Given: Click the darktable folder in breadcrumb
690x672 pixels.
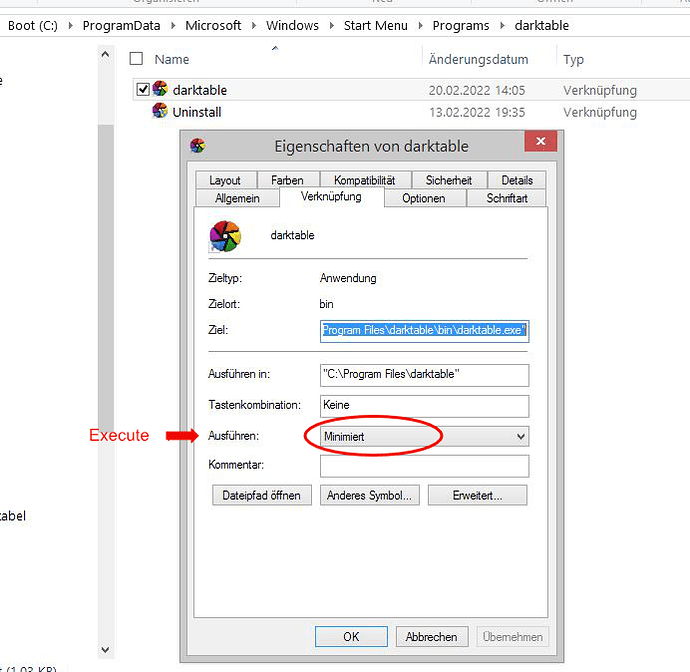Looking at the screenshot, I should [x=542, y=26].
